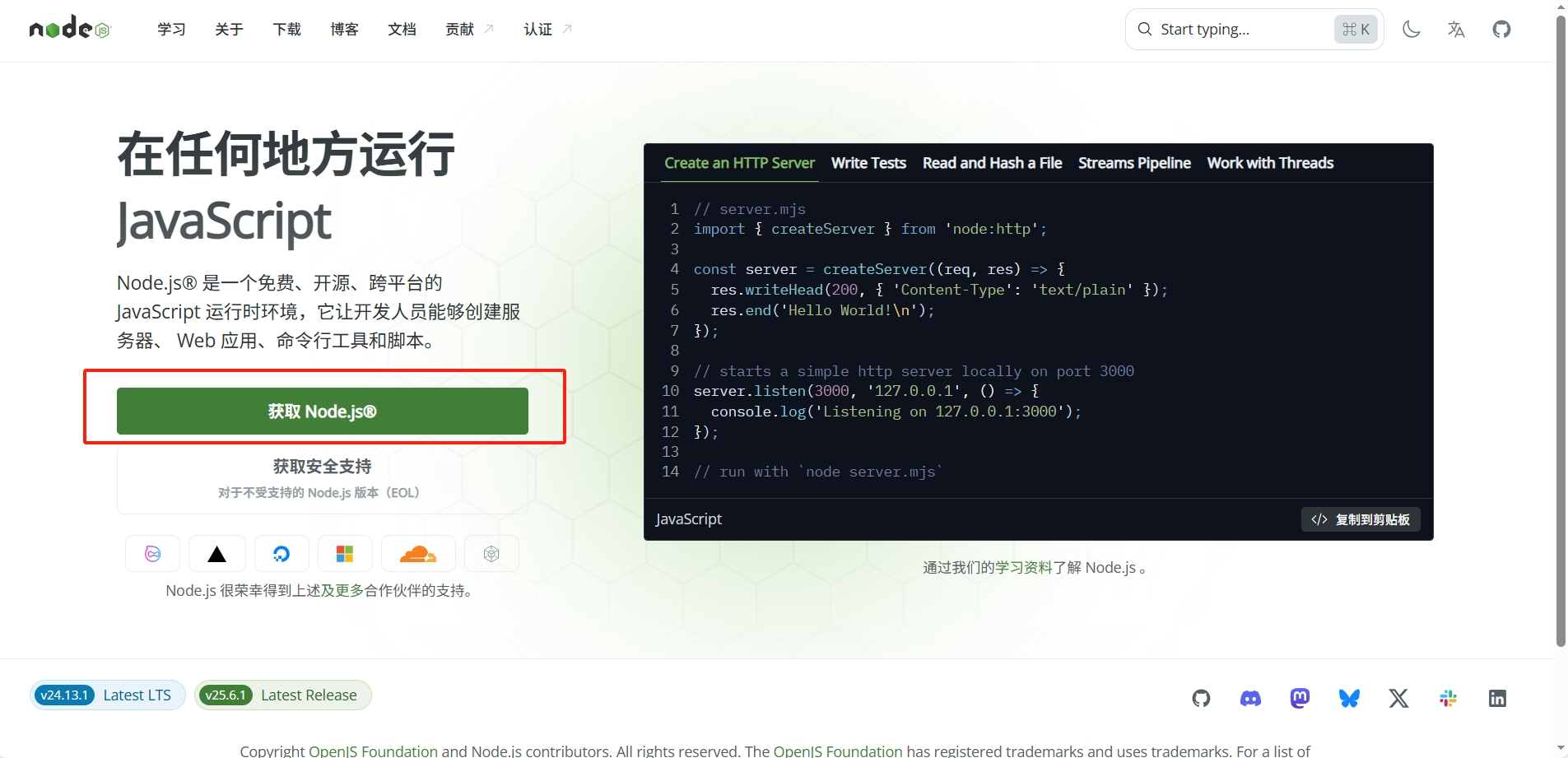
Task: Toggle dark mode with the moon icon
Action: [x=1411, y=29]
